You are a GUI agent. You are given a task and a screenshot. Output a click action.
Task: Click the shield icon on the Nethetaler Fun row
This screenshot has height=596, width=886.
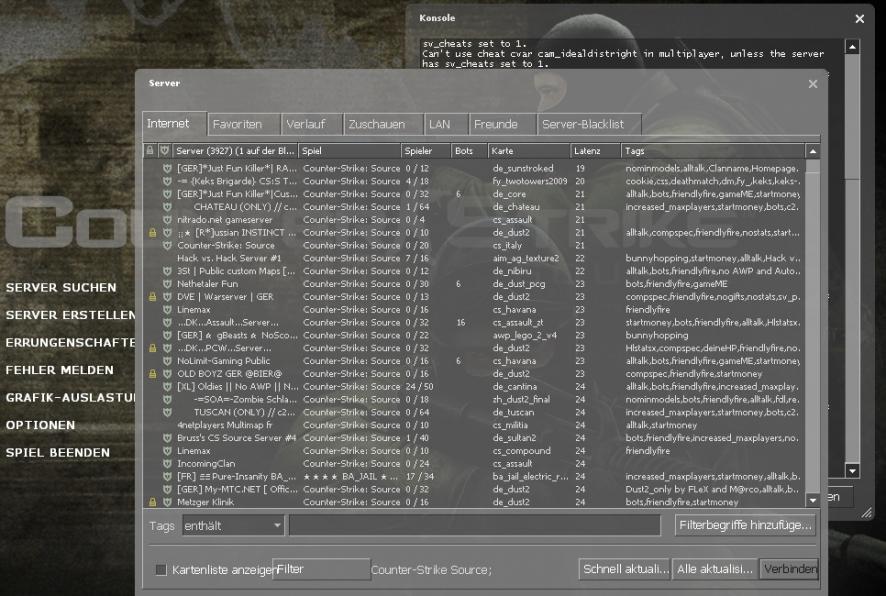pyautogui.click(x=167, y=284)
